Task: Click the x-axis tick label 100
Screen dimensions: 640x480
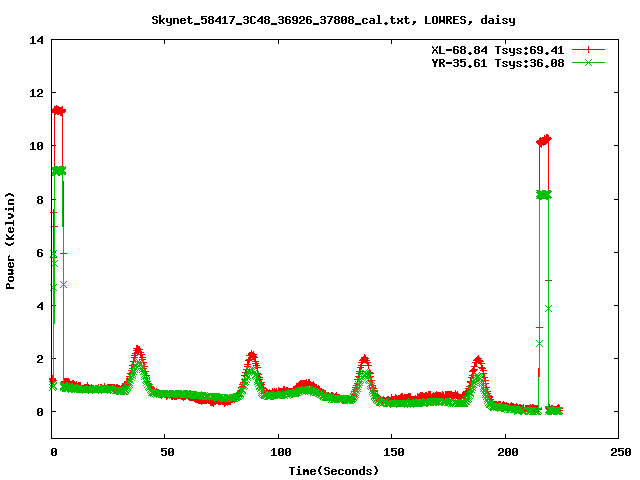Action: pos(280,452)
